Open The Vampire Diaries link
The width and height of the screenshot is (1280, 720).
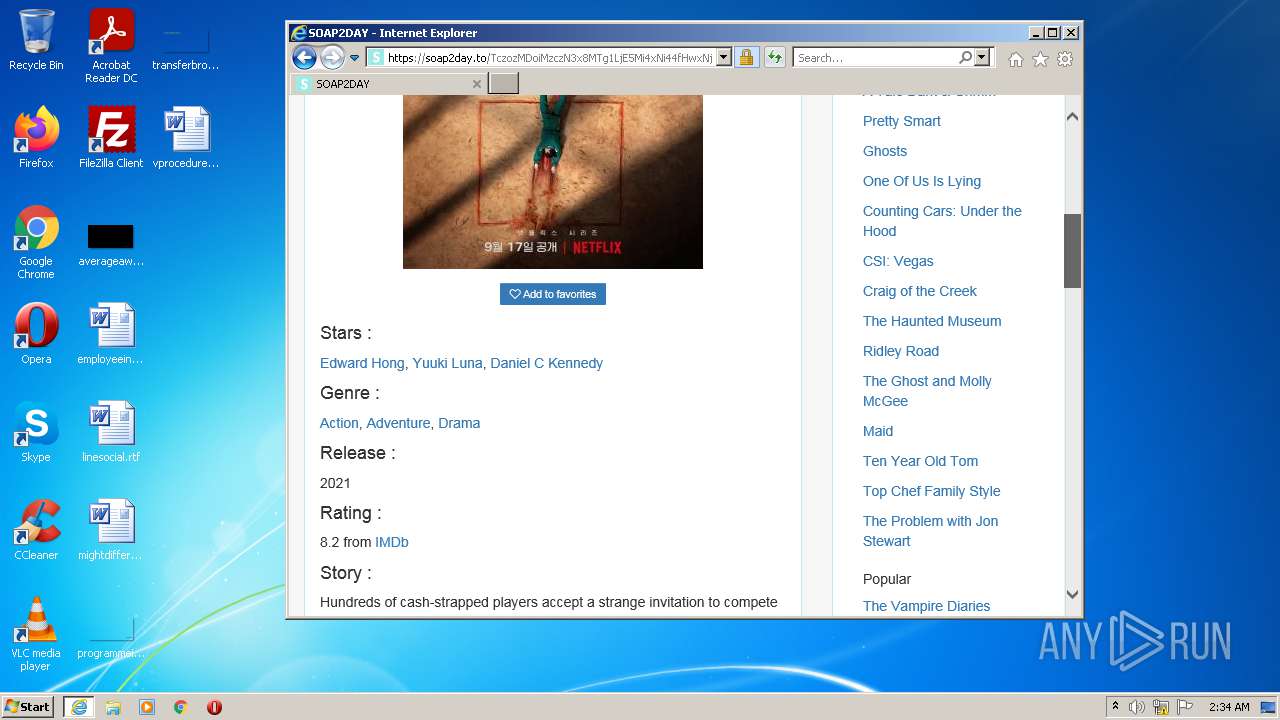tap(926, 606)
